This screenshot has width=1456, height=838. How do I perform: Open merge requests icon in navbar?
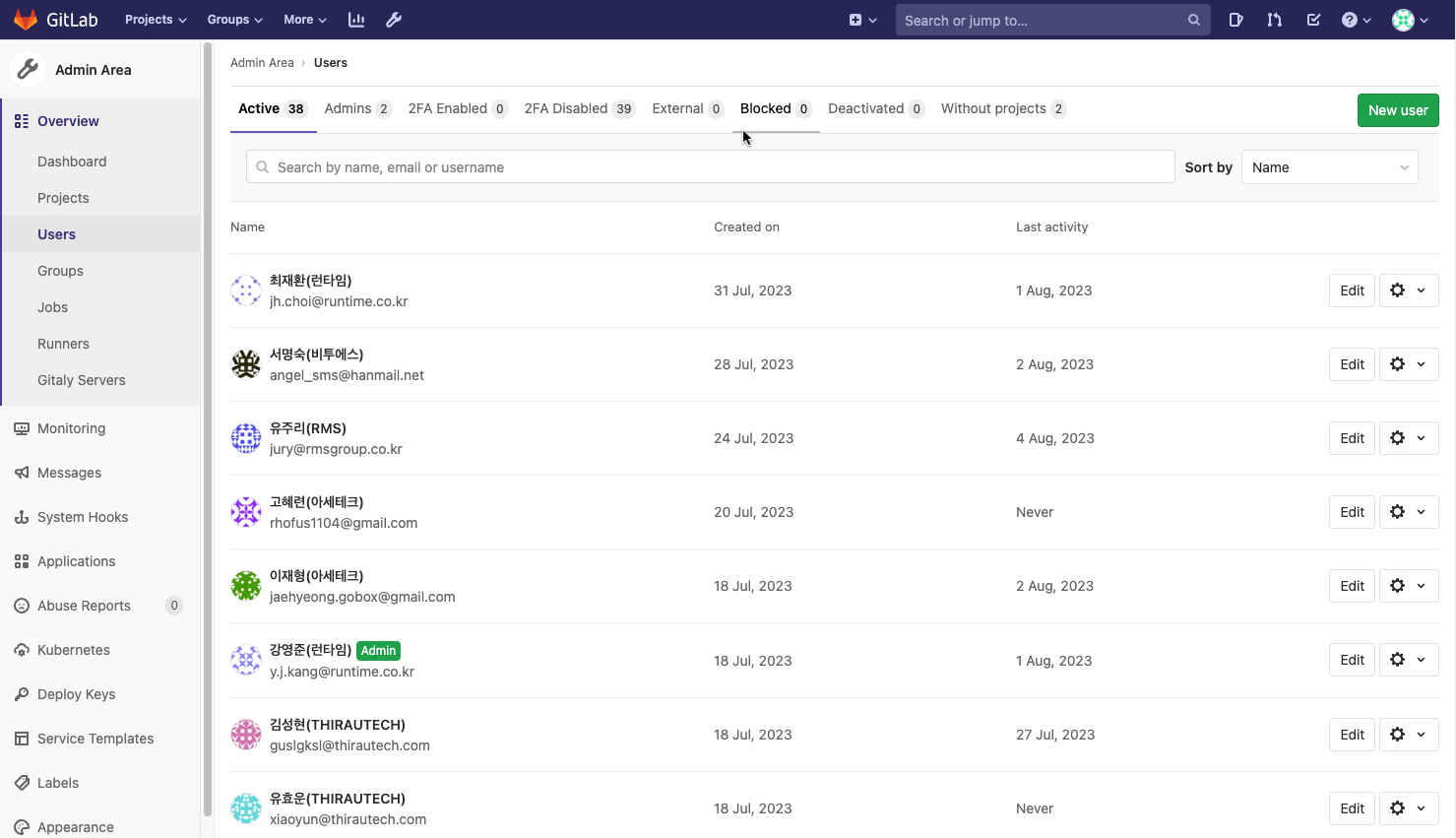(x=1275, y=20)
